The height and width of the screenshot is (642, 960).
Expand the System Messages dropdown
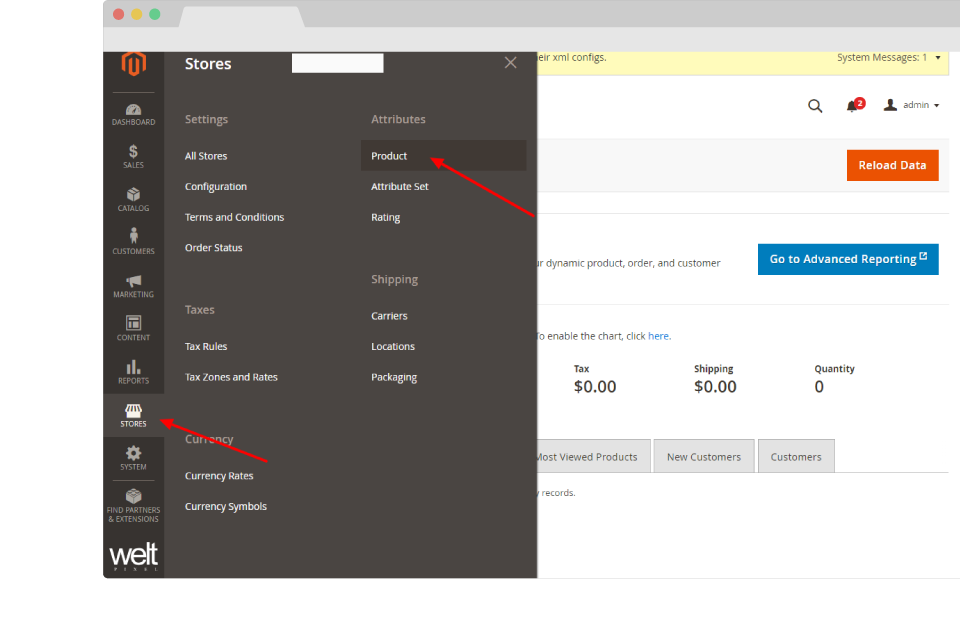pos(888,58)
